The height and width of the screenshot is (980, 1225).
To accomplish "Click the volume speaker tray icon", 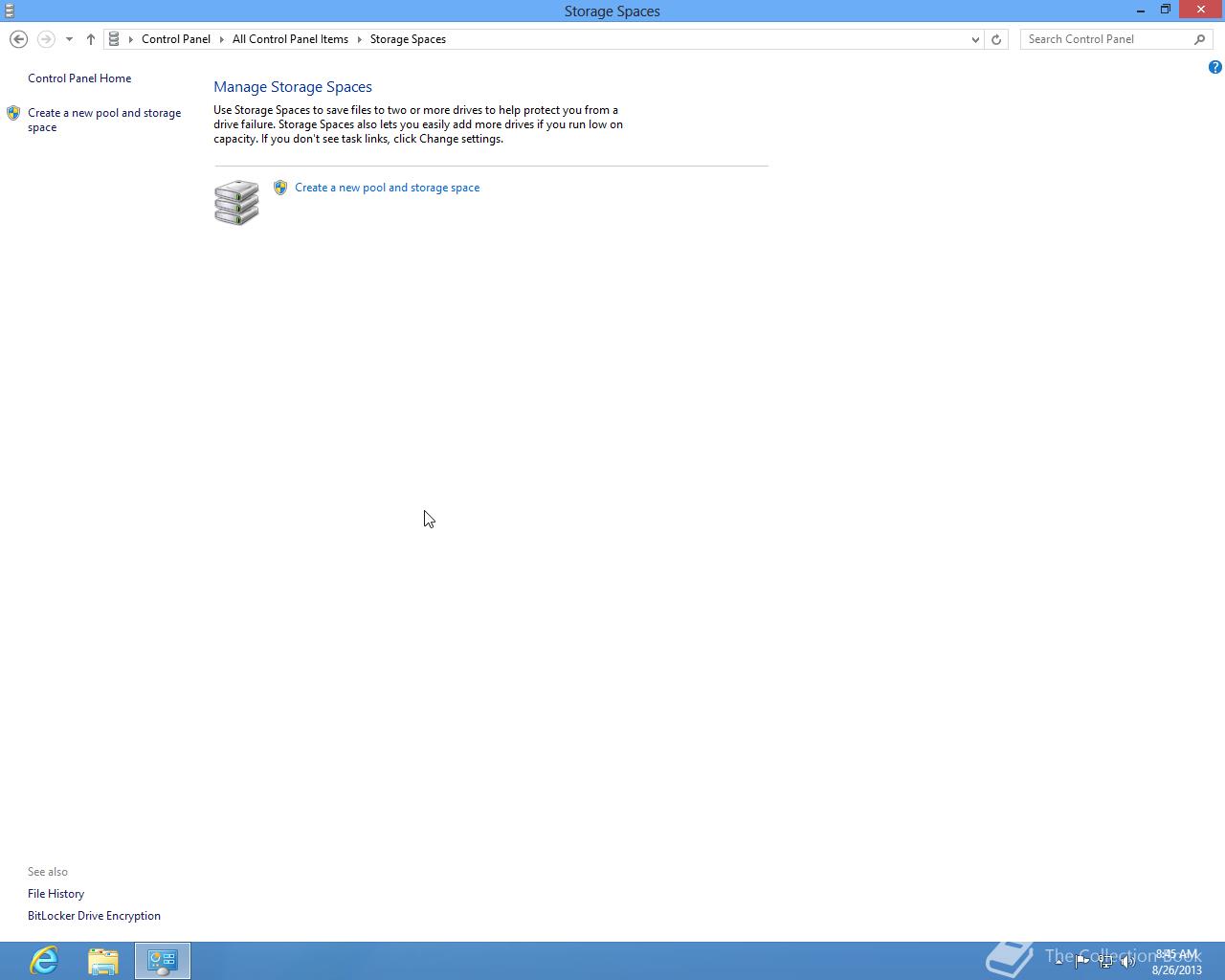I will point(1128,962).
